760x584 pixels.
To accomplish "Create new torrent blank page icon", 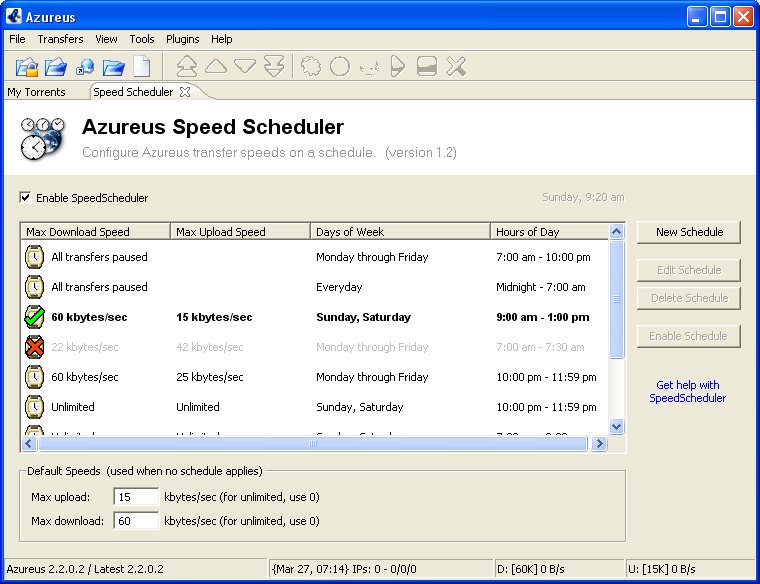I will [142, 66].
